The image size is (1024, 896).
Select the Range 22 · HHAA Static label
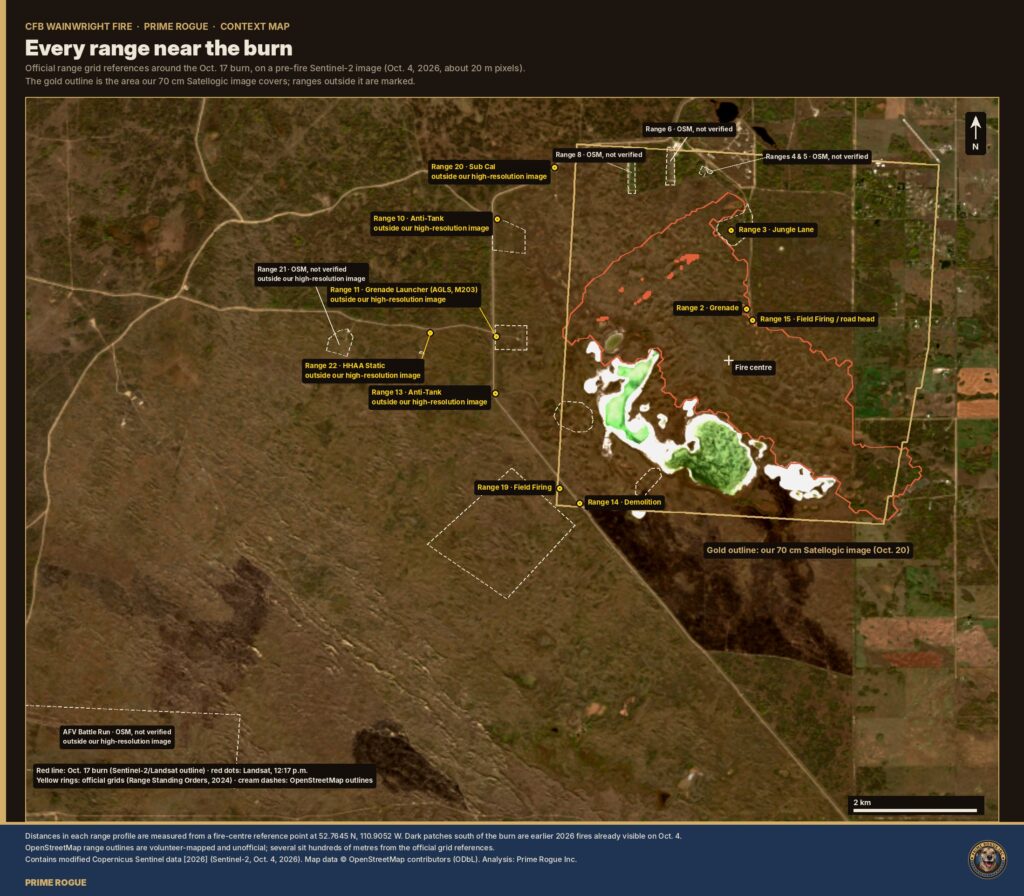click(362, 370)
